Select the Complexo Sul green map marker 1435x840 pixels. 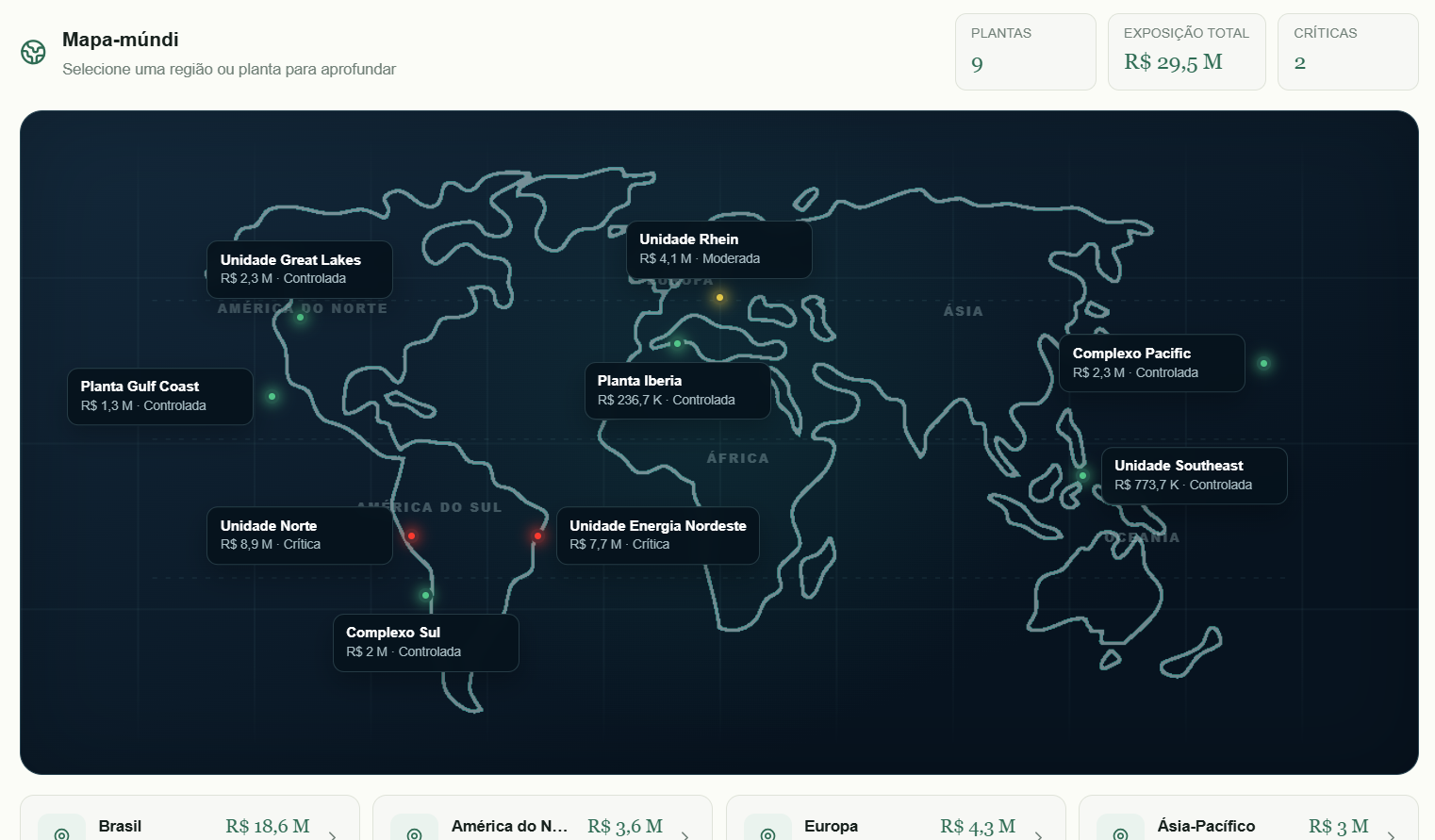click(x=426, y=596)
